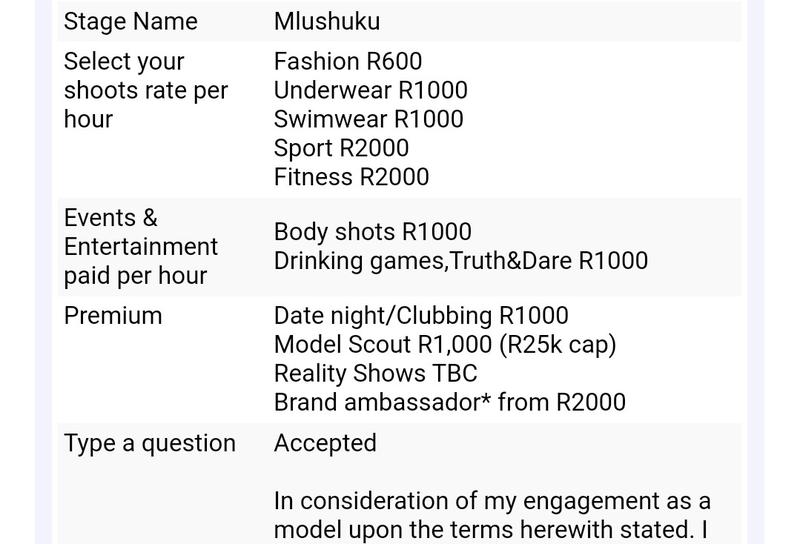800x544 pixels.
Task: Click the Select your shoots rate label
Action: coord(146,90)
